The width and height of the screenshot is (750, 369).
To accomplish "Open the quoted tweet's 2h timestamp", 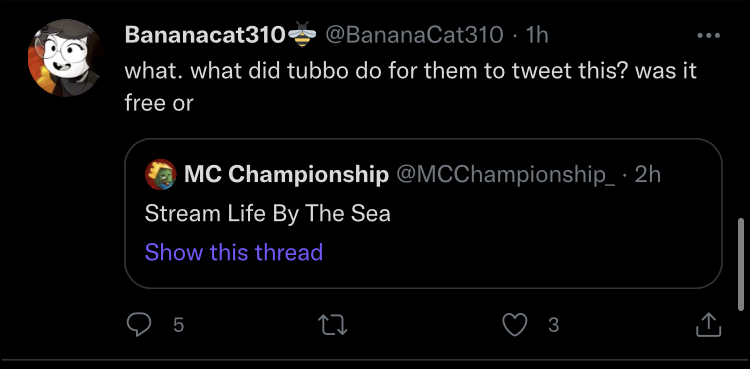I will (x=648, y=175).
